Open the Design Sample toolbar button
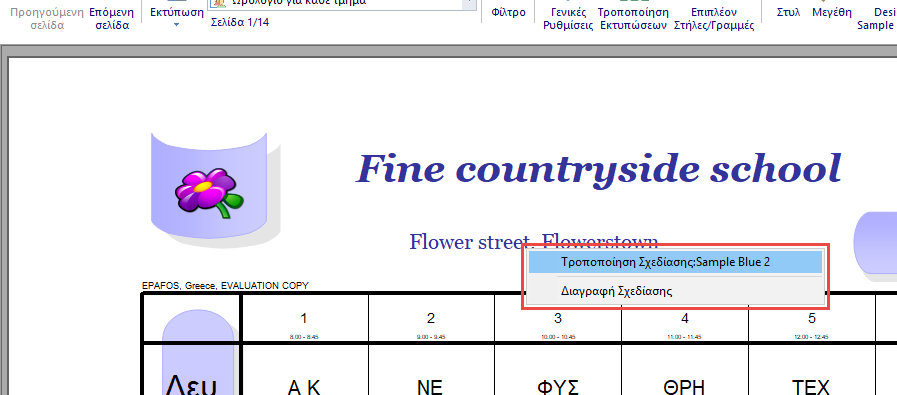 (876, 18)
